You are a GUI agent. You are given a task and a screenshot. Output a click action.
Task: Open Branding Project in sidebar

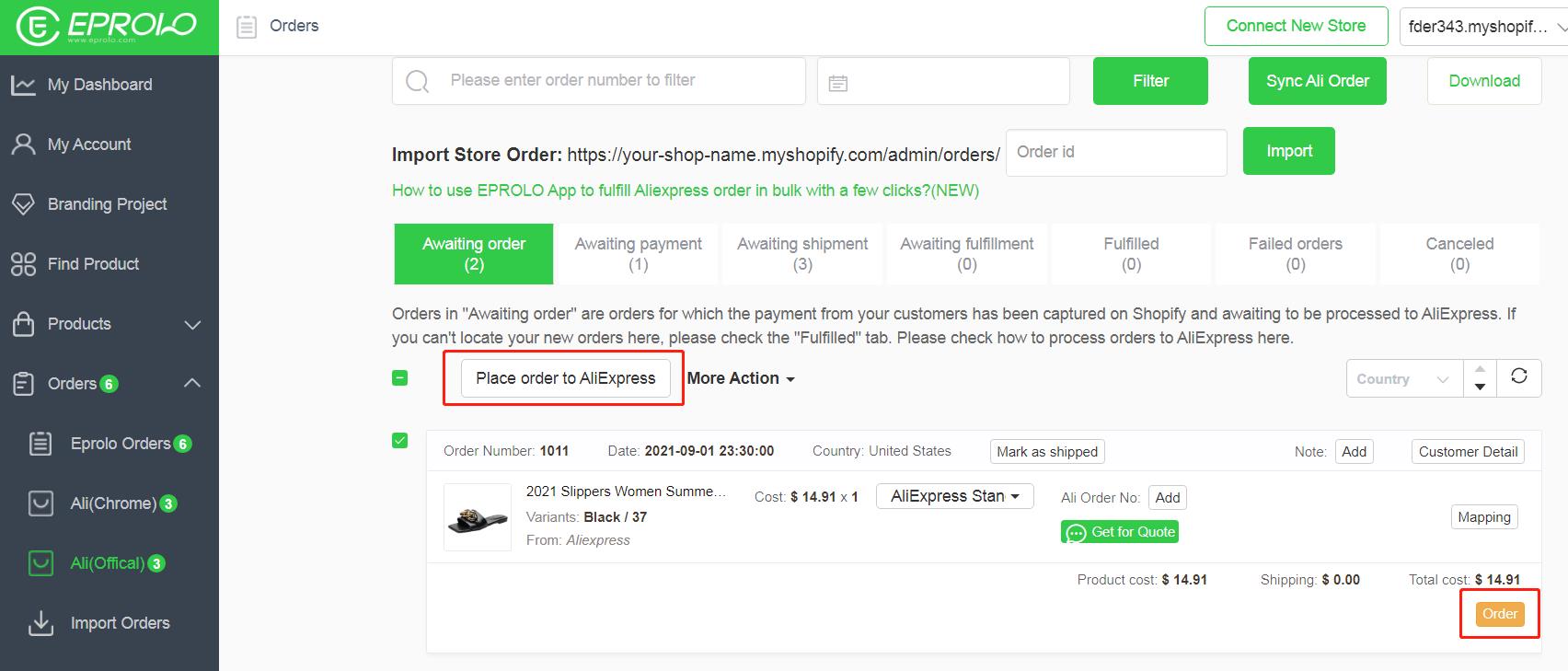[108, 204]
